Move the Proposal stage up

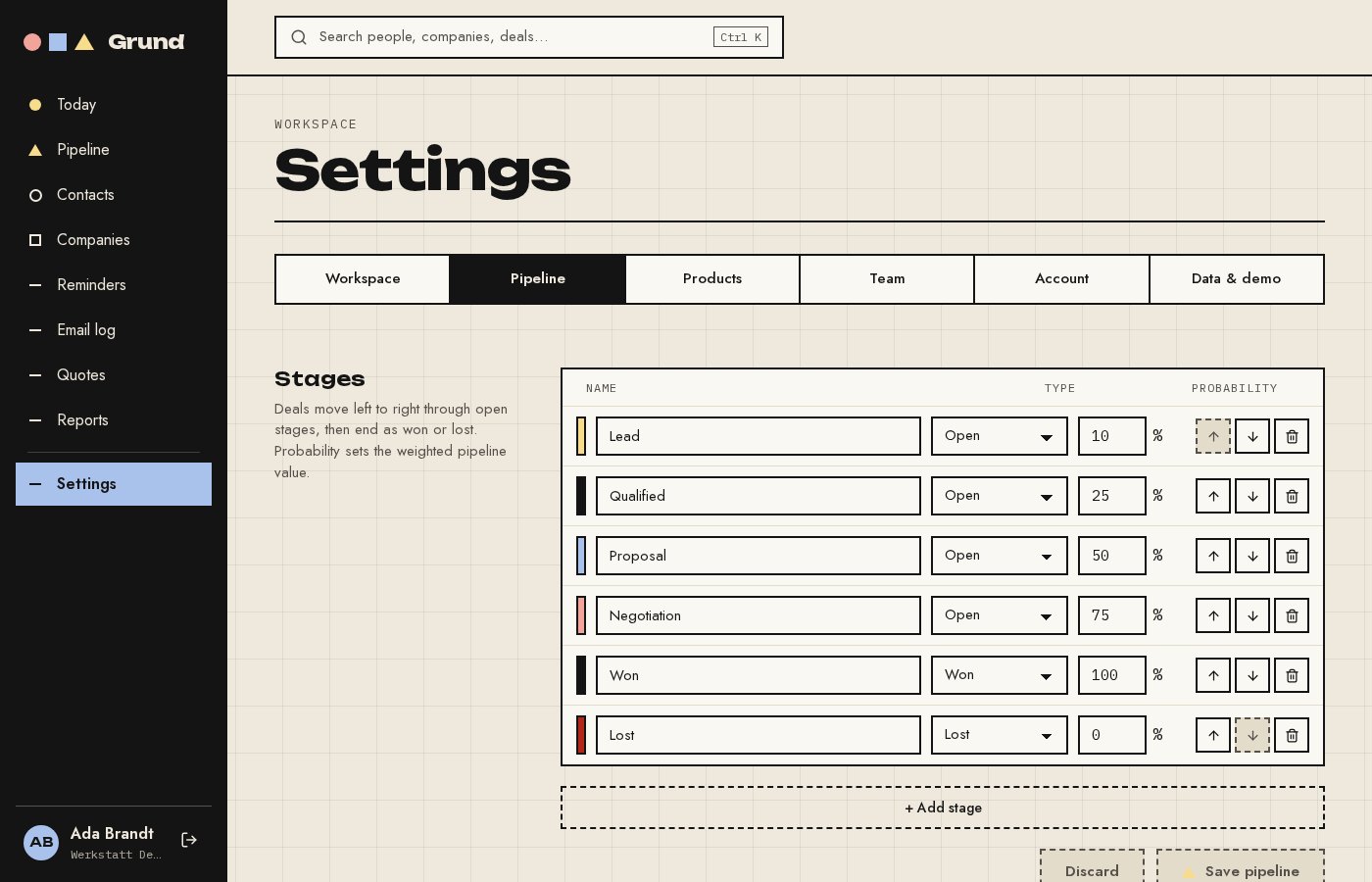[x=1213, y=556]
